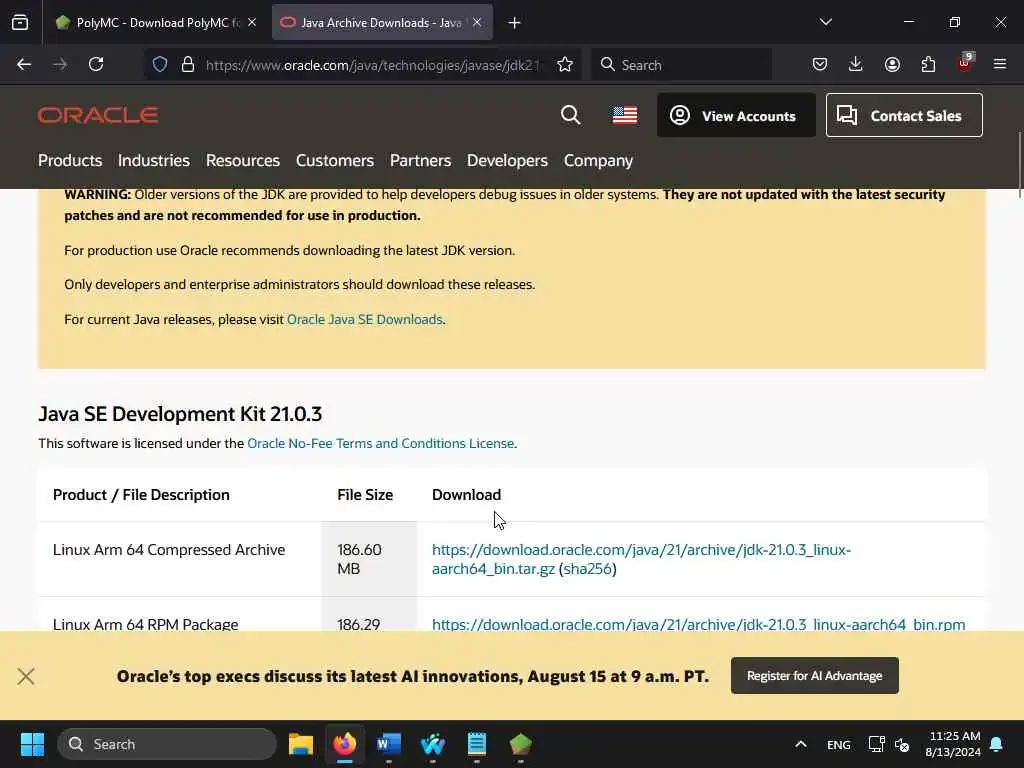Dismiss the AI innovations banner with X
The height and width of the screenshot is (768, 1024).
click(26, 676)
